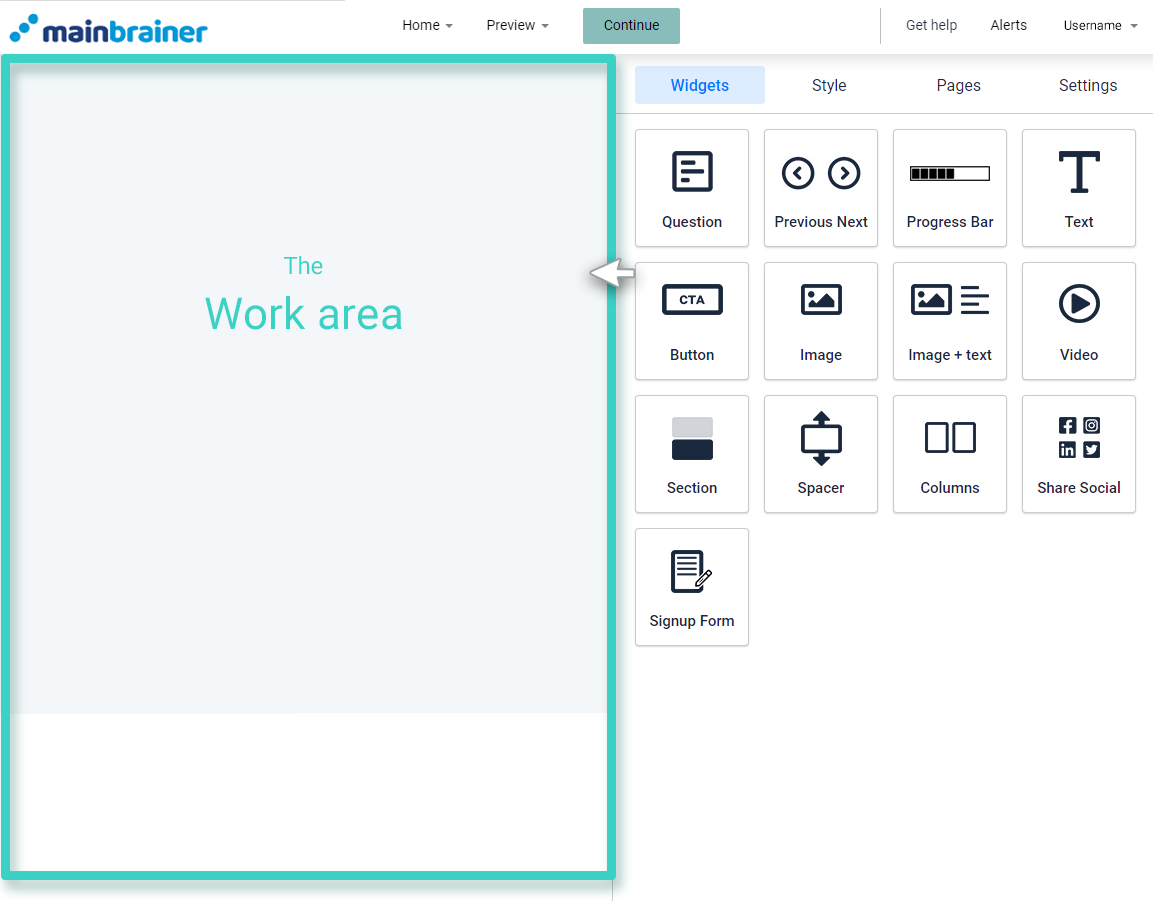Select the Image + text widget
This screenshot has width=1153, height=901.
(x=950, y=321)
